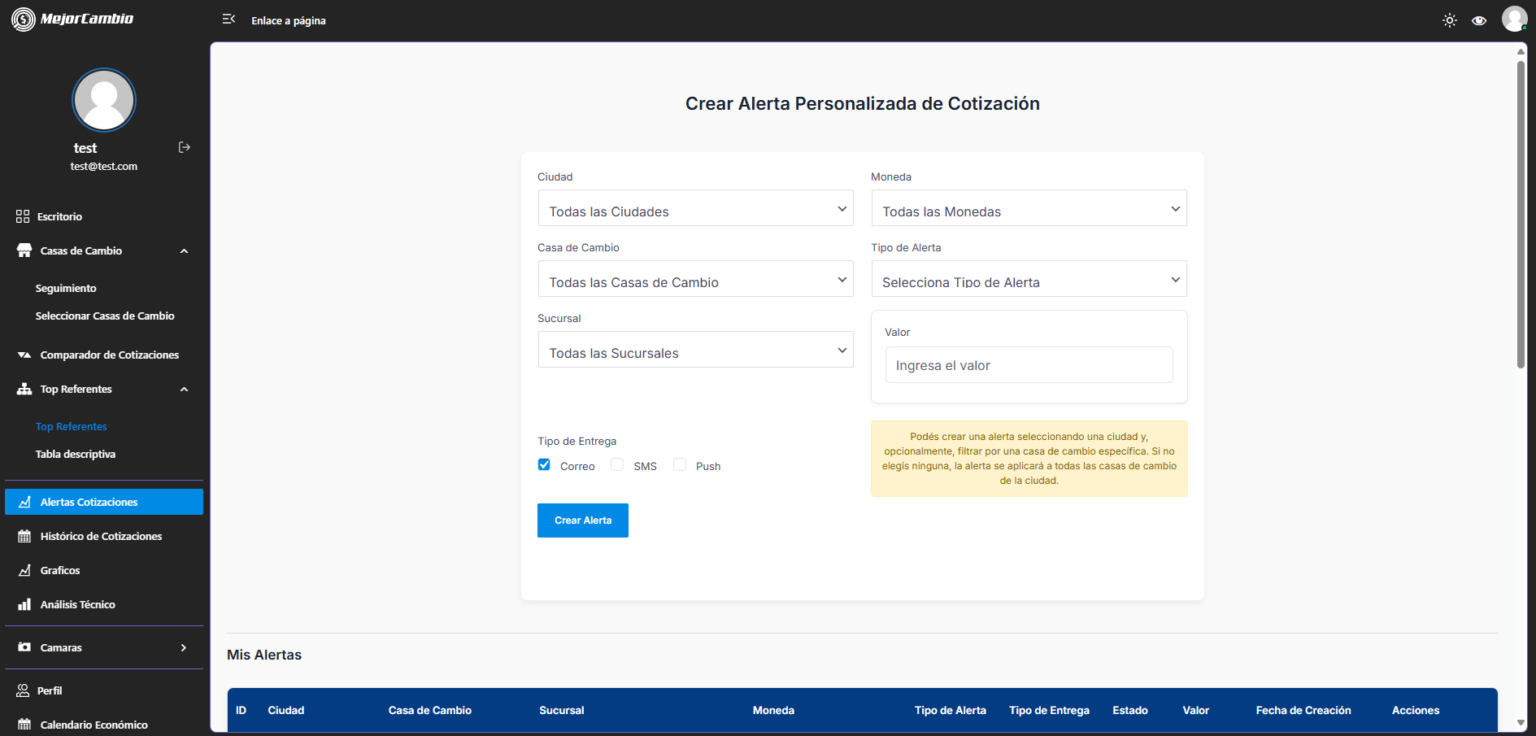Click the Valor column header in table
This screenshot has height=736, width=1536.
[1196, 710]
